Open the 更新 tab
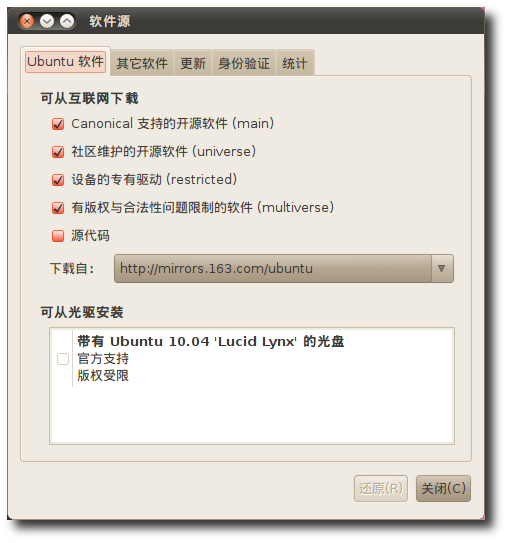The image size is (508, 543). [x=193, y=63]
